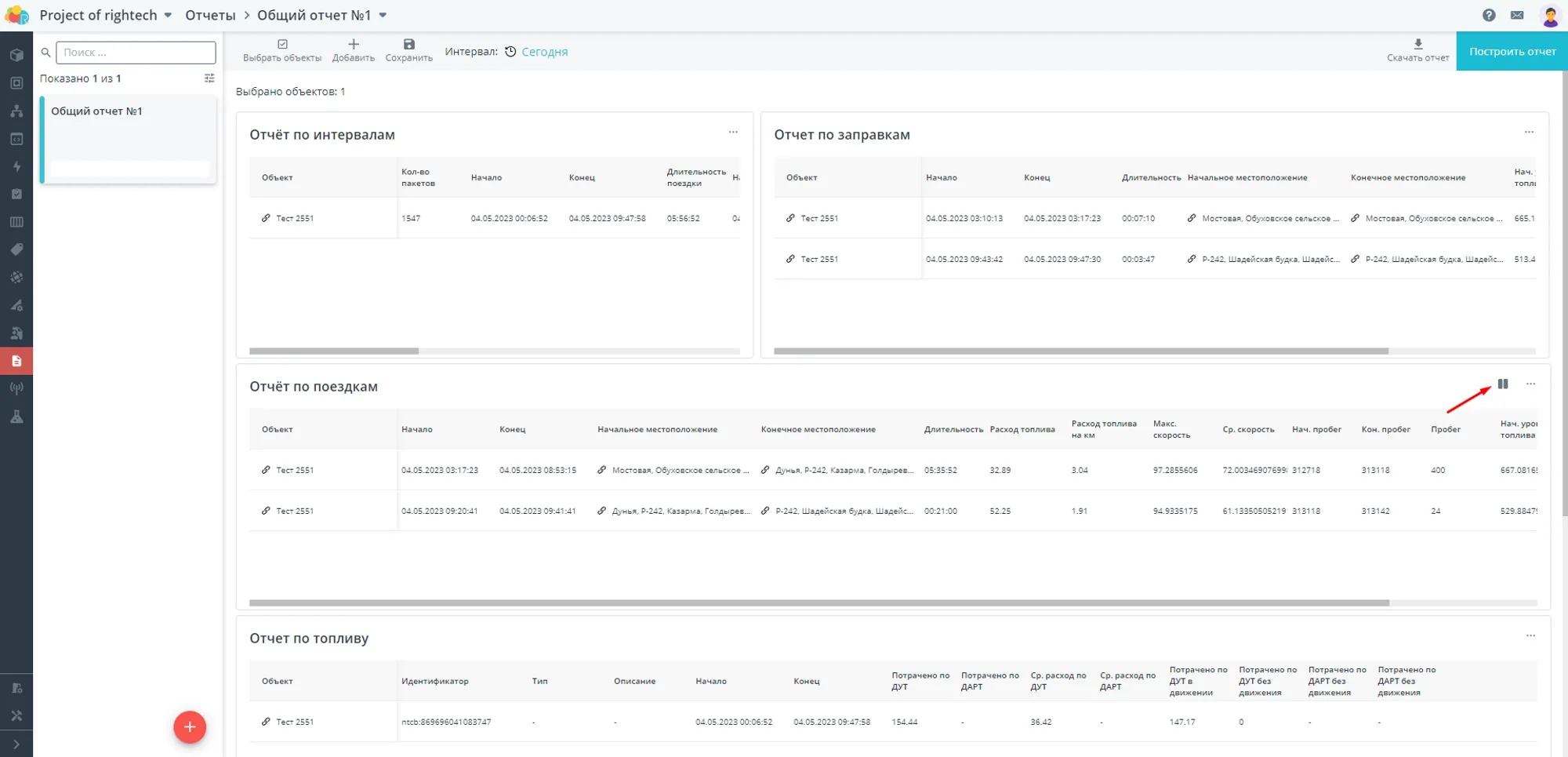
Task: Open the Общий отчет №1 breadcrumb dropdown
Action: (x=383, y=16)
